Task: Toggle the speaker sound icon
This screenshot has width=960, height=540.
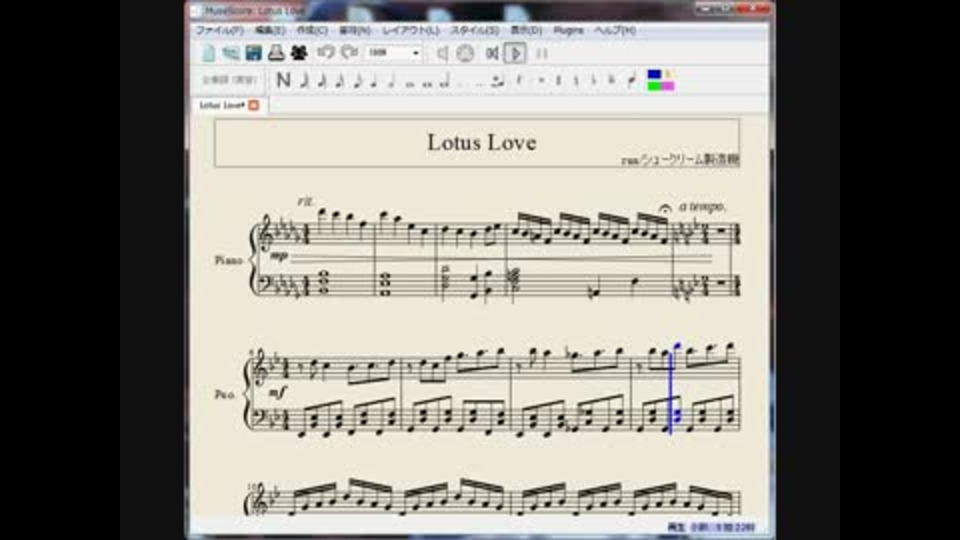Action: [442, 53]
